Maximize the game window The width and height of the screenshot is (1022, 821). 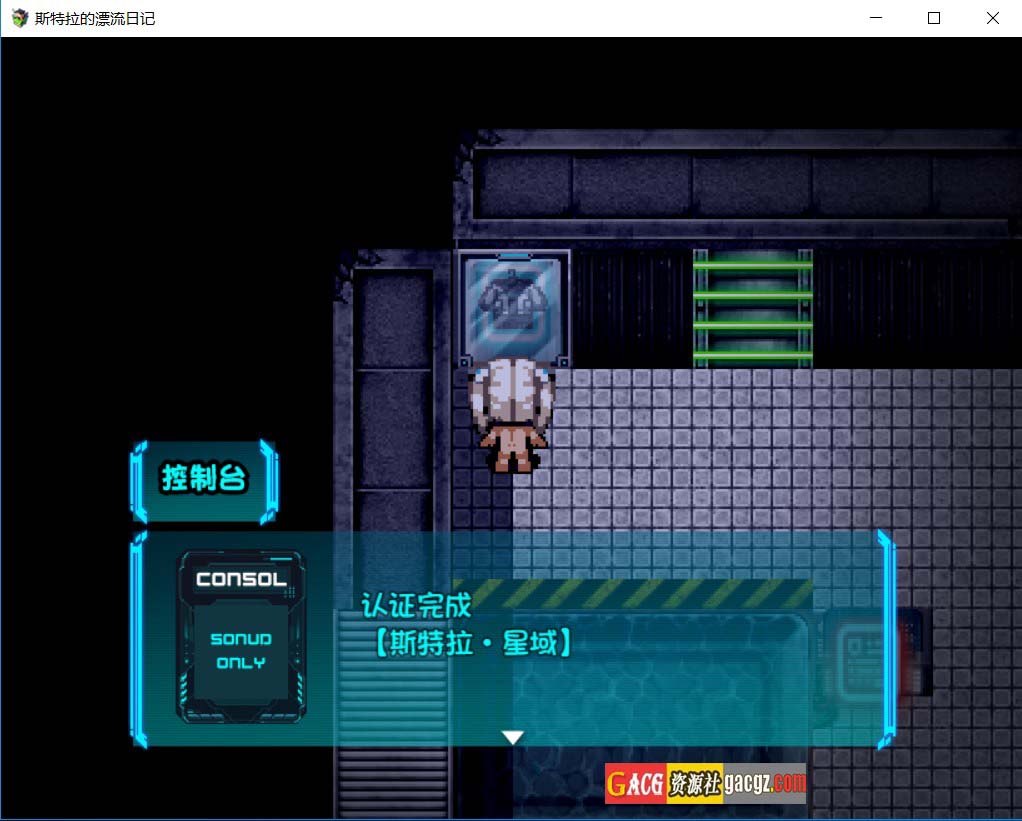coord(934,18)
